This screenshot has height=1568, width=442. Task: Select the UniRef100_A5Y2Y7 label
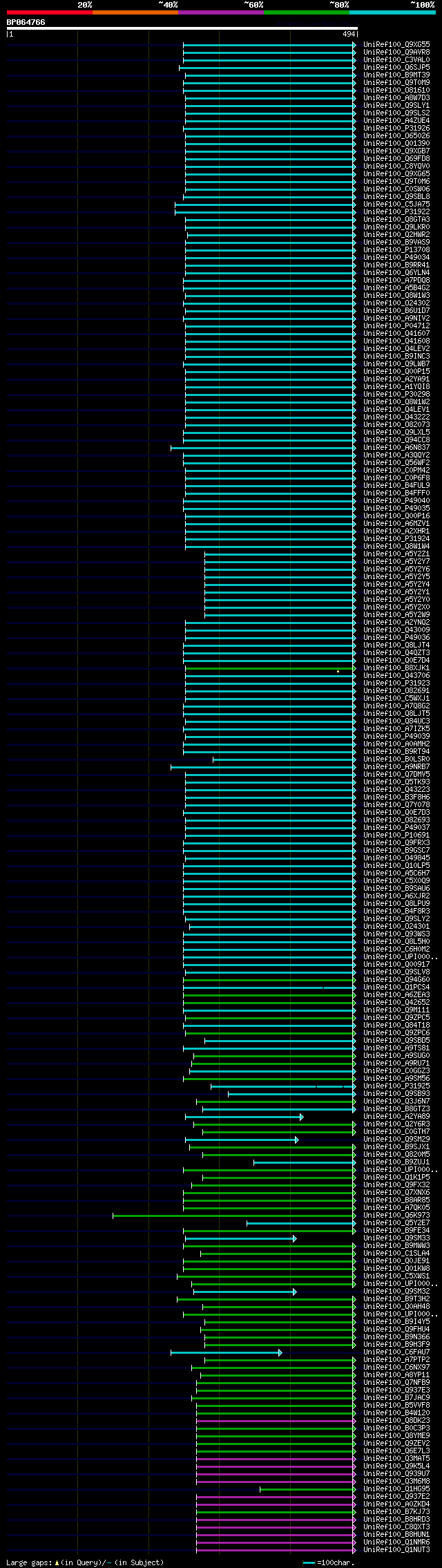[396, 561]
